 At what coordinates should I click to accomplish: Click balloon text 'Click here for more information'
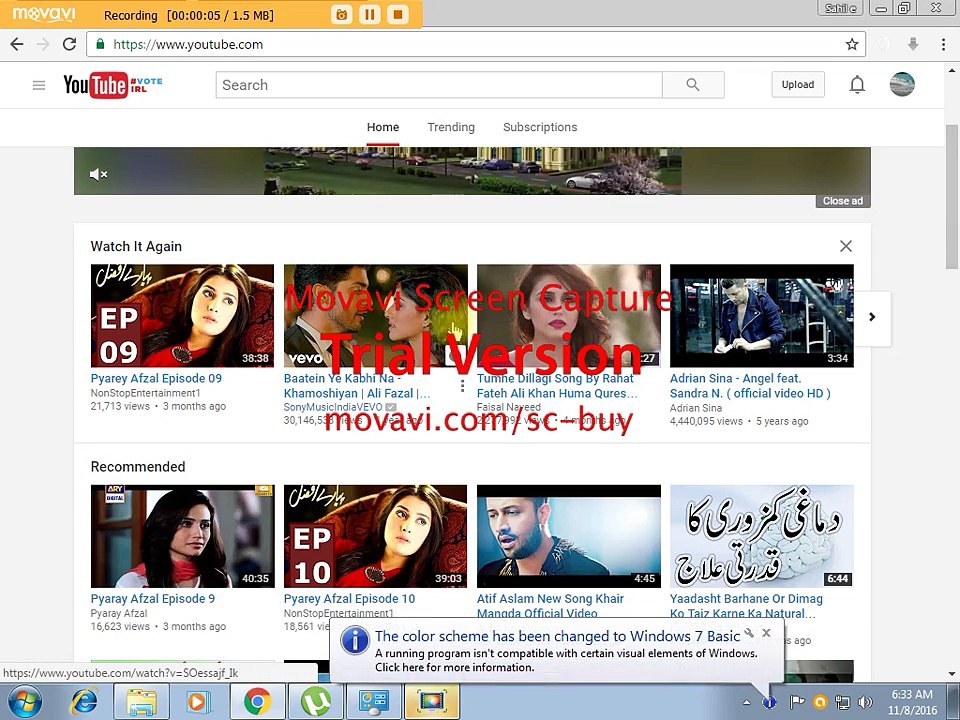[454, 667]
